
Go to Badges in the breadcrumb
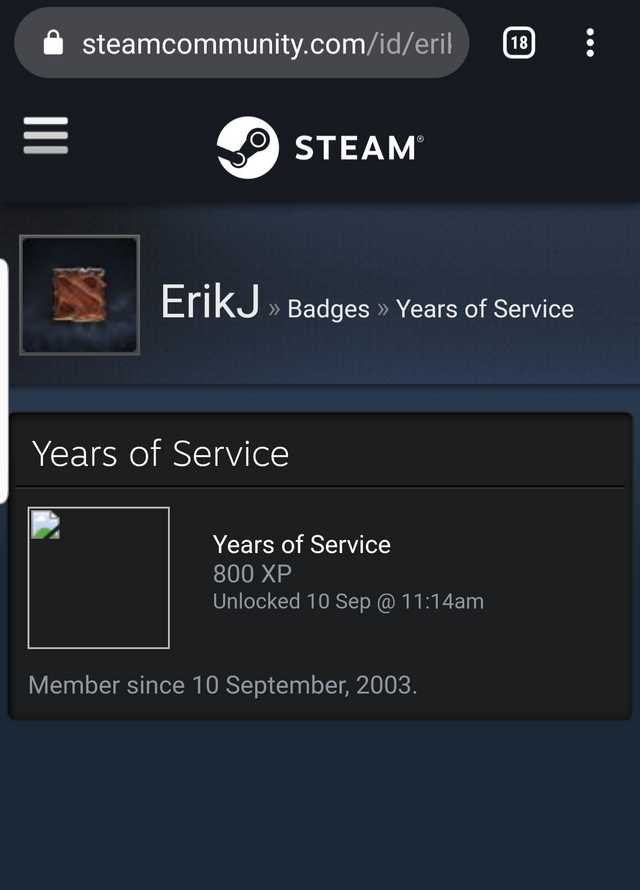pos(329,309)
